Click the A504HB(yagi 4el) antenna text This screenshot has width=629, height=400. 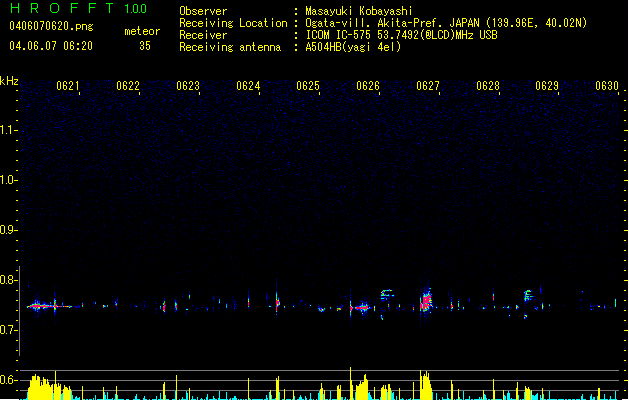coord(353,47)
